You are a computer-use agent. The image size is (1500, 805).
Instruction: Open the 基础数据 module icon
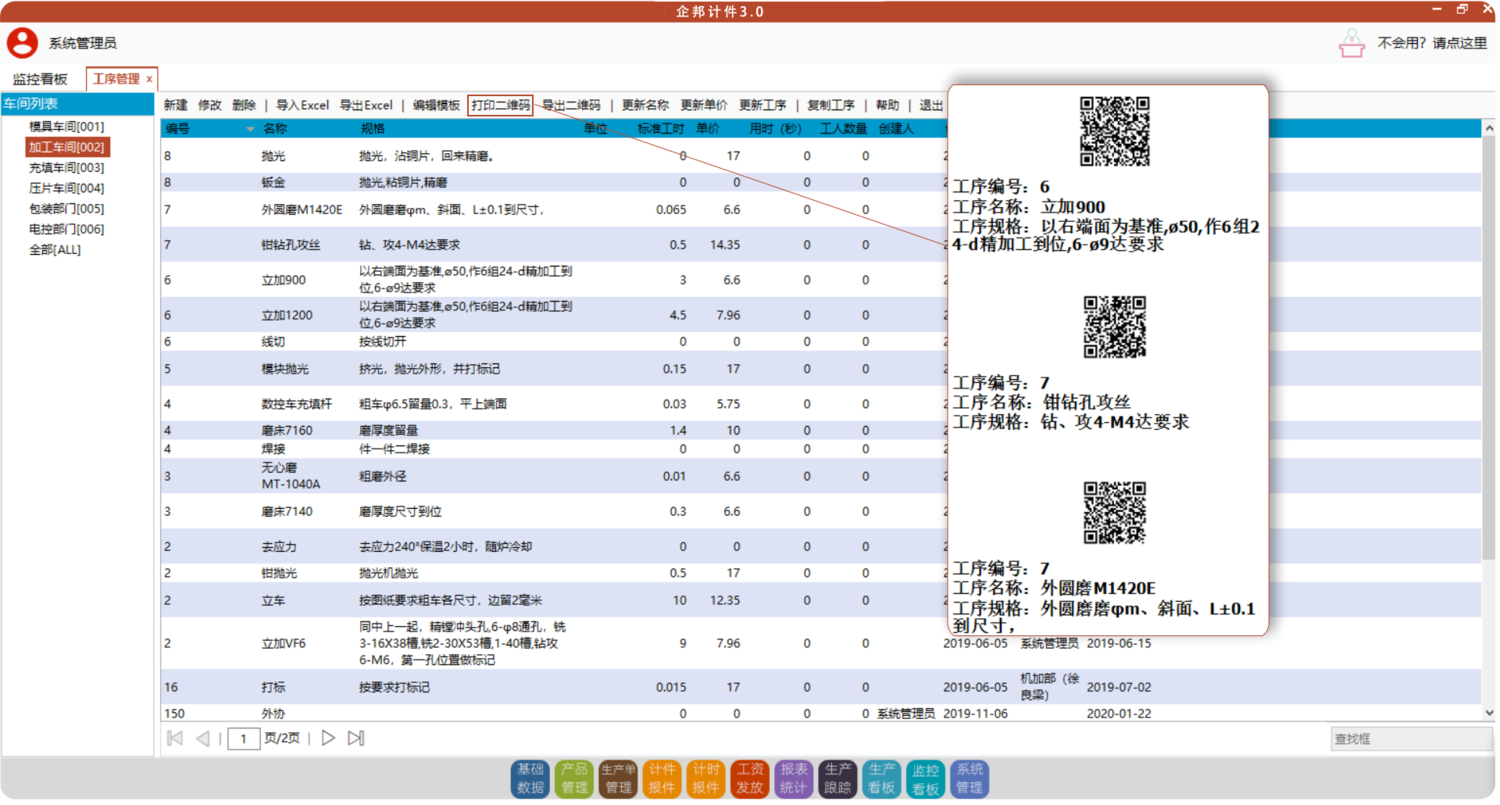tap(531, 778)
